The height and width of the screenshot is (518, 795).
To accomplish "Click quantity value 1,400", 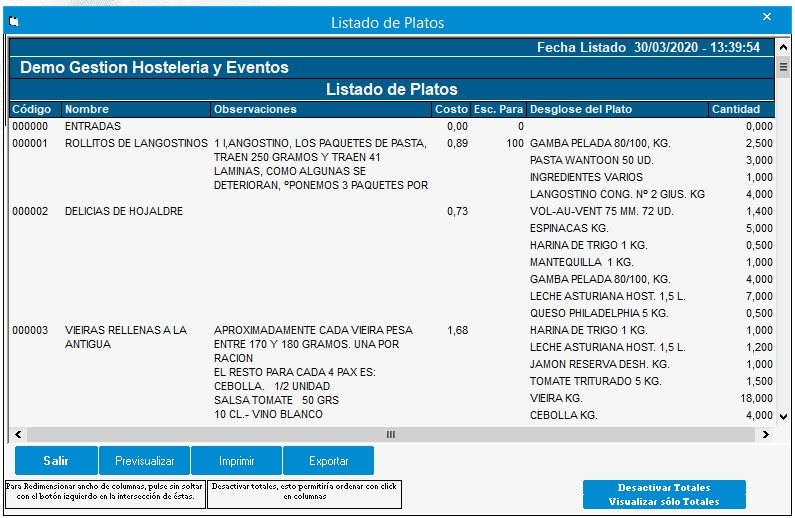I will tap(759, 211).
